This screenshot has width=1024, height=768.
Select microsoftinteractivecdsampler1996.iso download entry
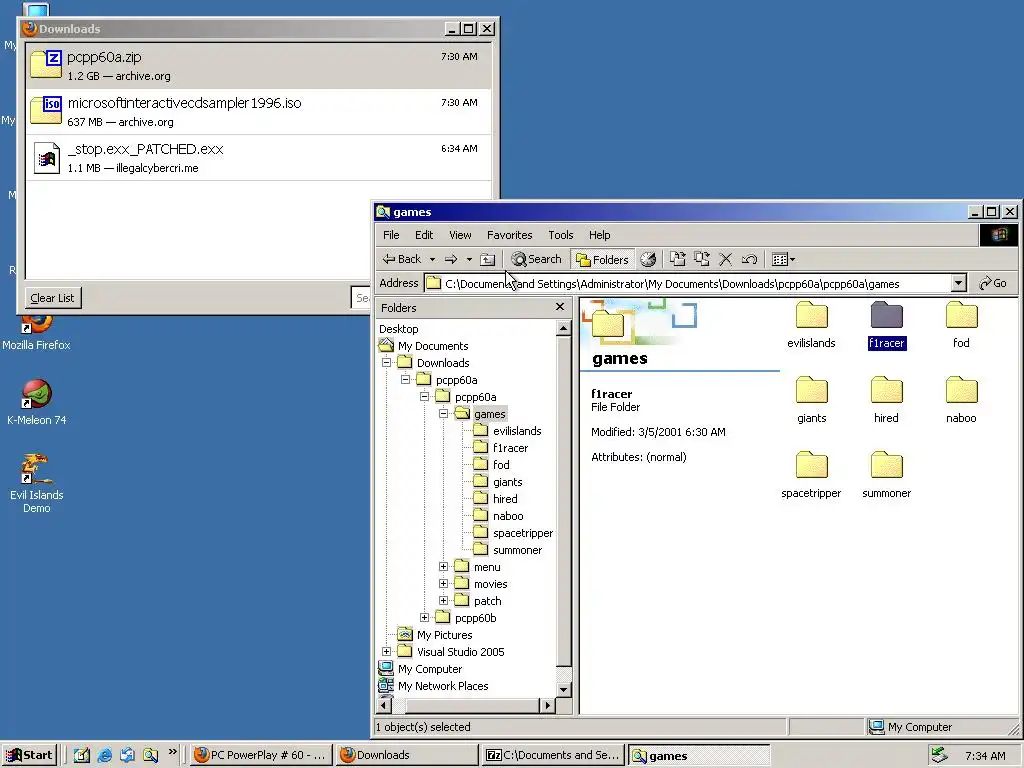(x=259, y=112)
